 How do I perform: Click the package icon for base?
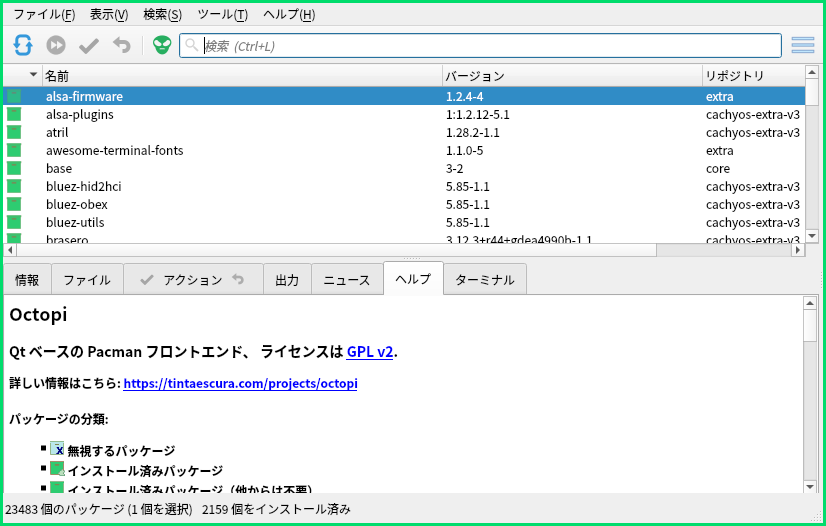click(14, 168)
